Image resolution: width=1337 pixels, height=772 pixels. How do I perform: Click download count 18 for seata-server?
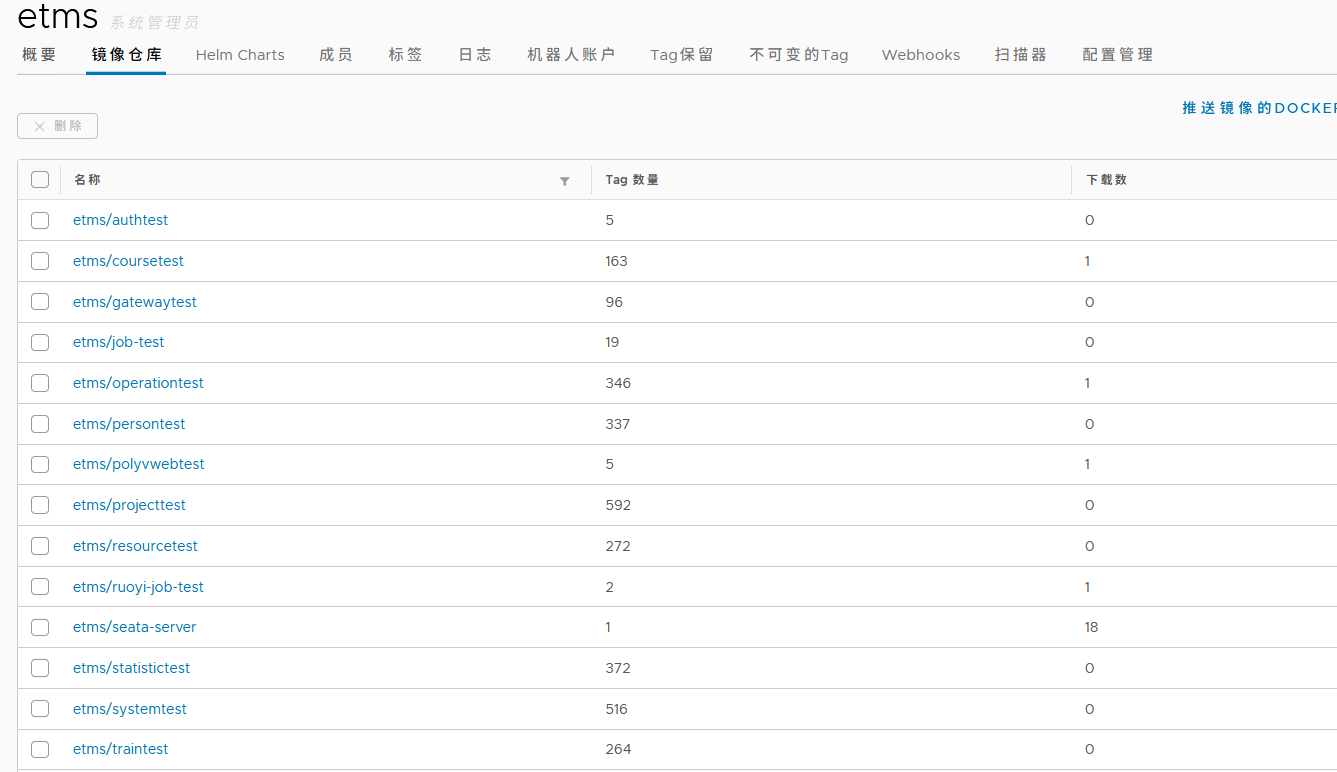click(x=1092, y=627)
